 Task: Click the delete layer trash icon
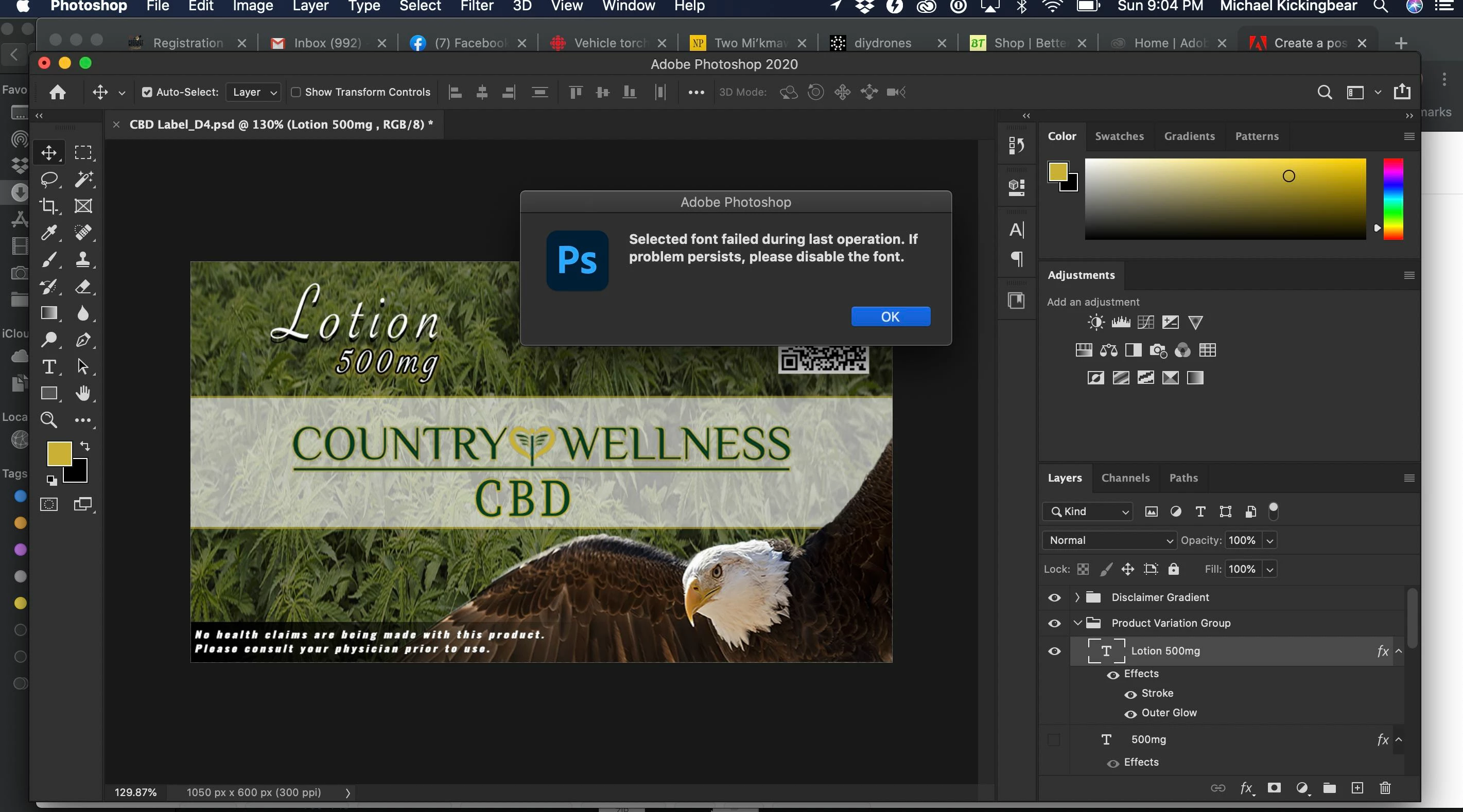pyautogui.click(x=1385, y=788)
